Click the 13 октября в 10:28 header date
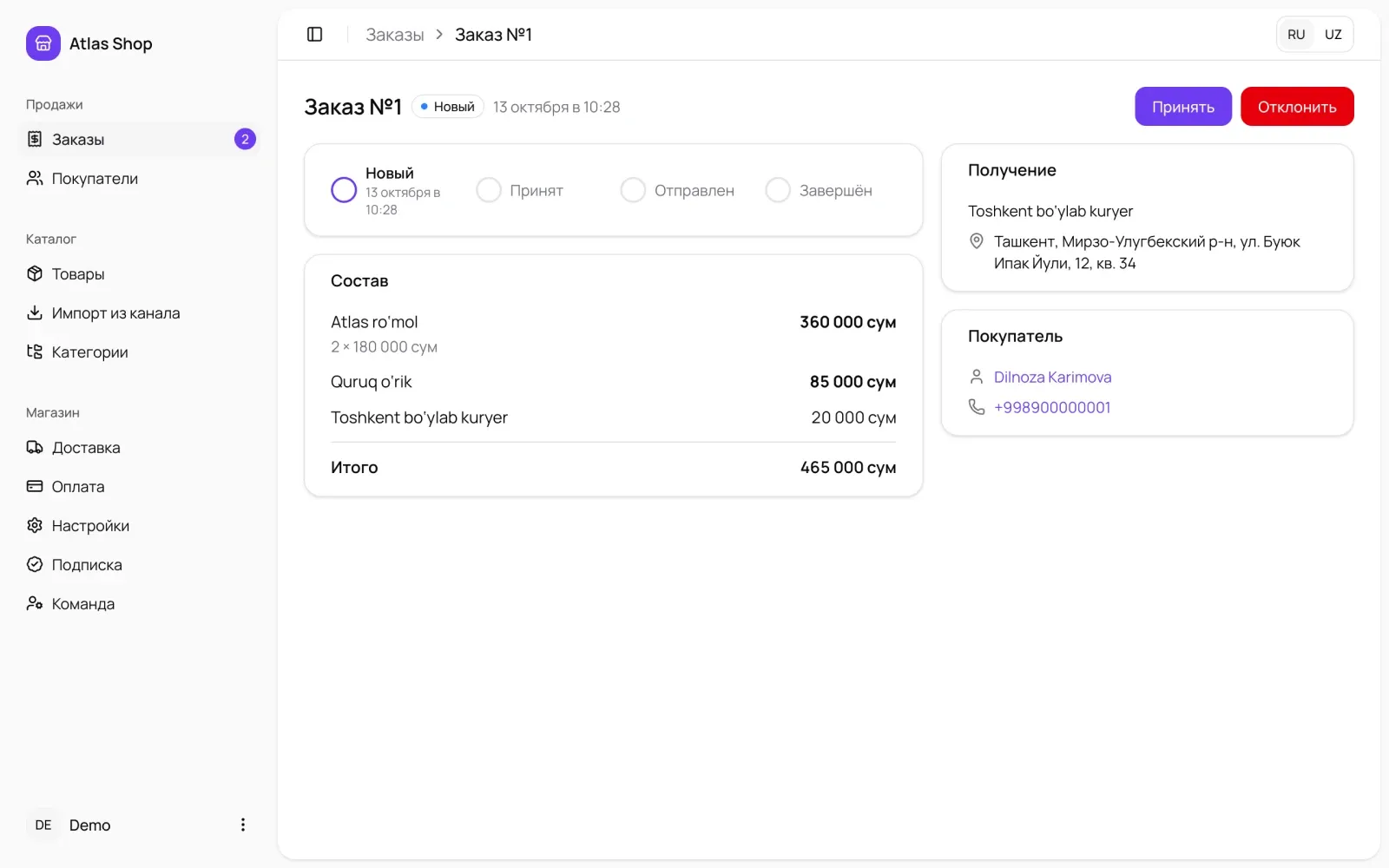The height and width of the screenshot is (868, 1389). 556,107
